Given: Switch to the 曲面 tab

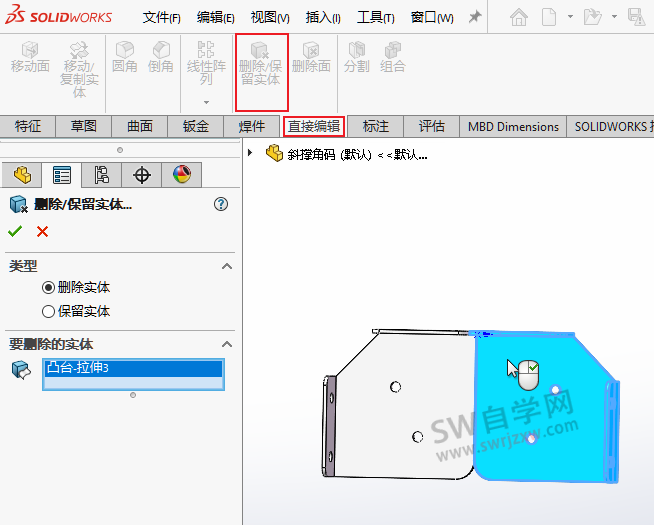Looking at the screenshot, I should (139, 126).
